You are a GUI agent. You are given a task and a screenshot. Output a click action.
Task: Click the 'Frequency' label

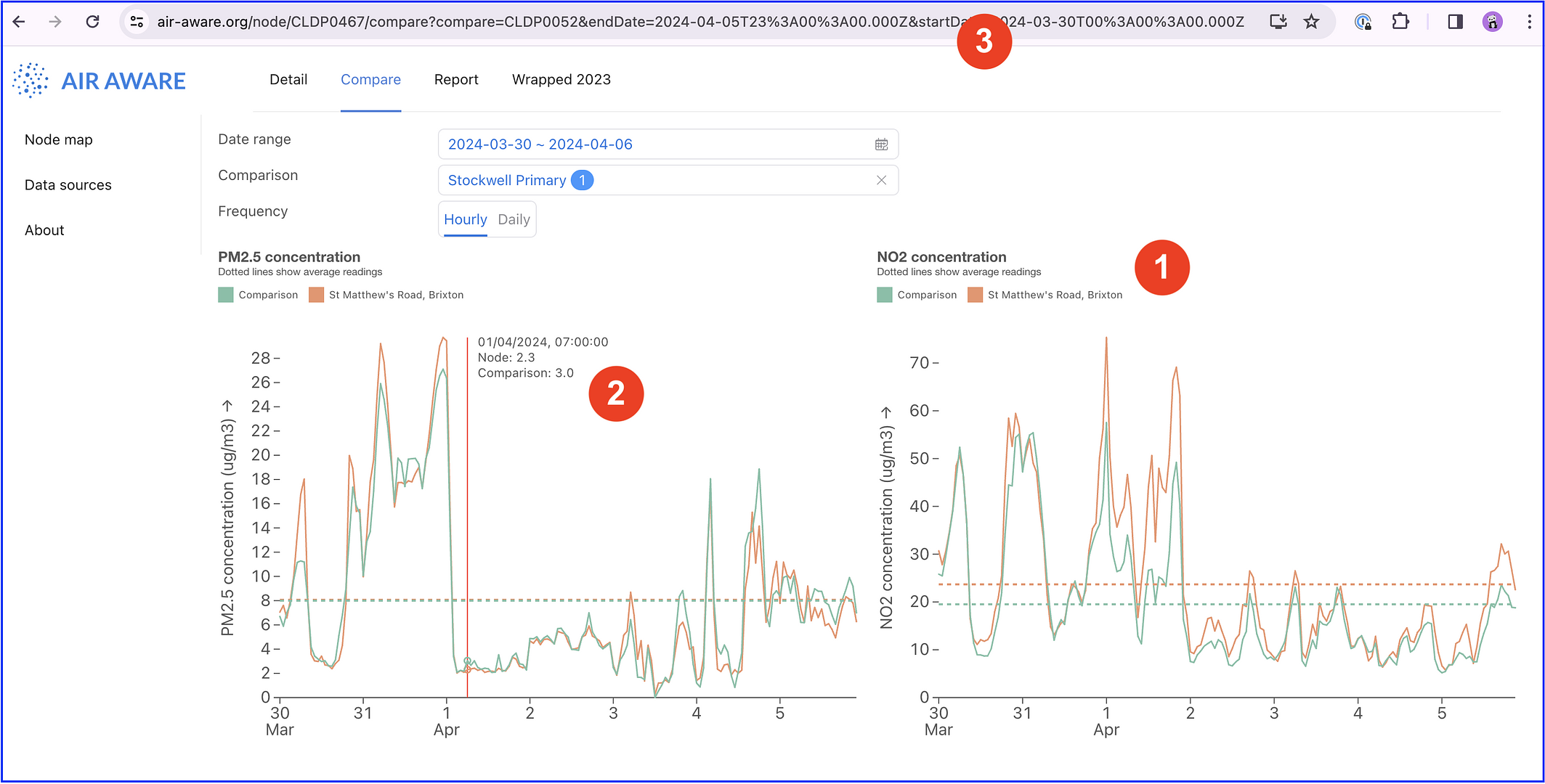[253, 211]
